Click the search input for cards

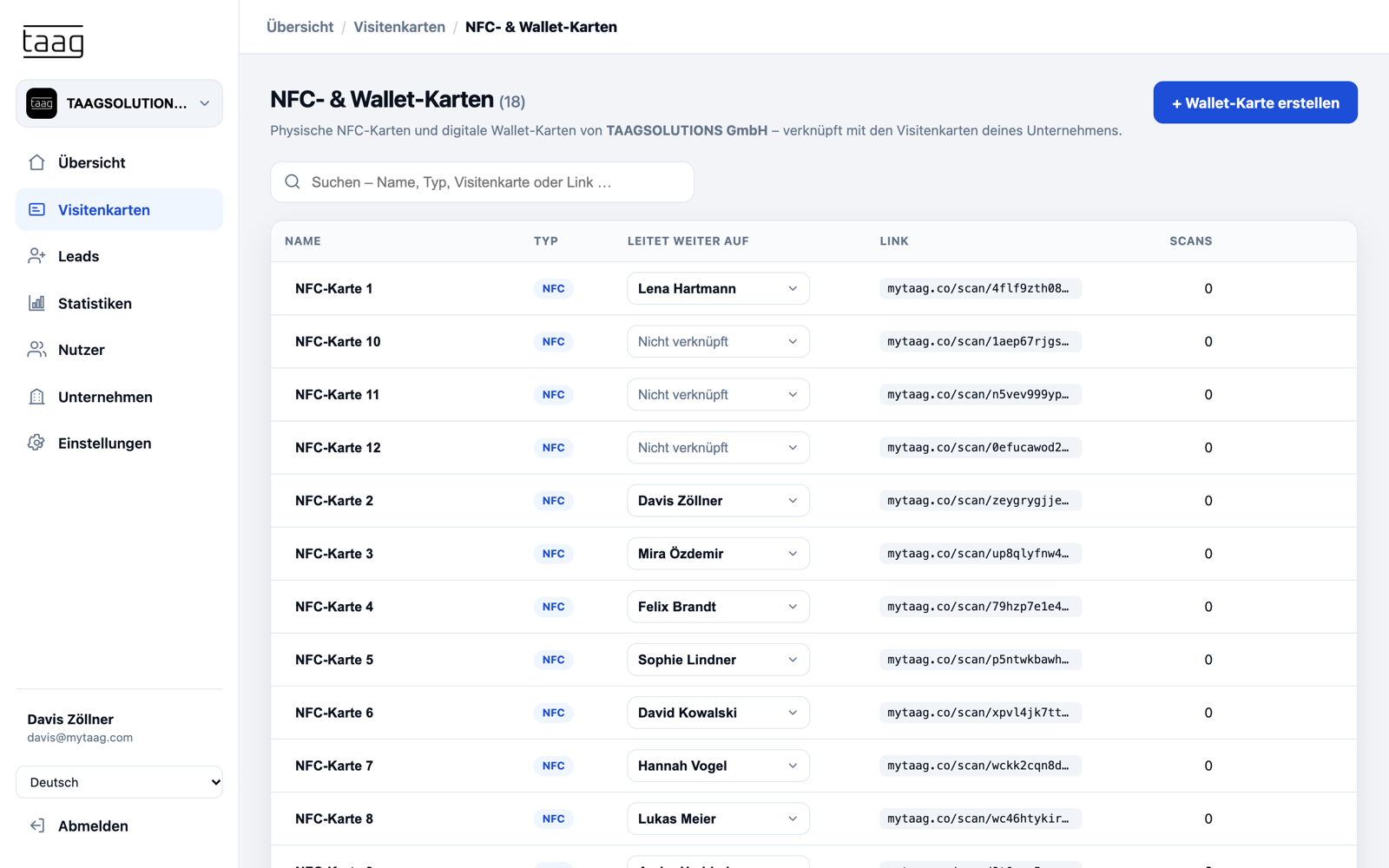482,181
